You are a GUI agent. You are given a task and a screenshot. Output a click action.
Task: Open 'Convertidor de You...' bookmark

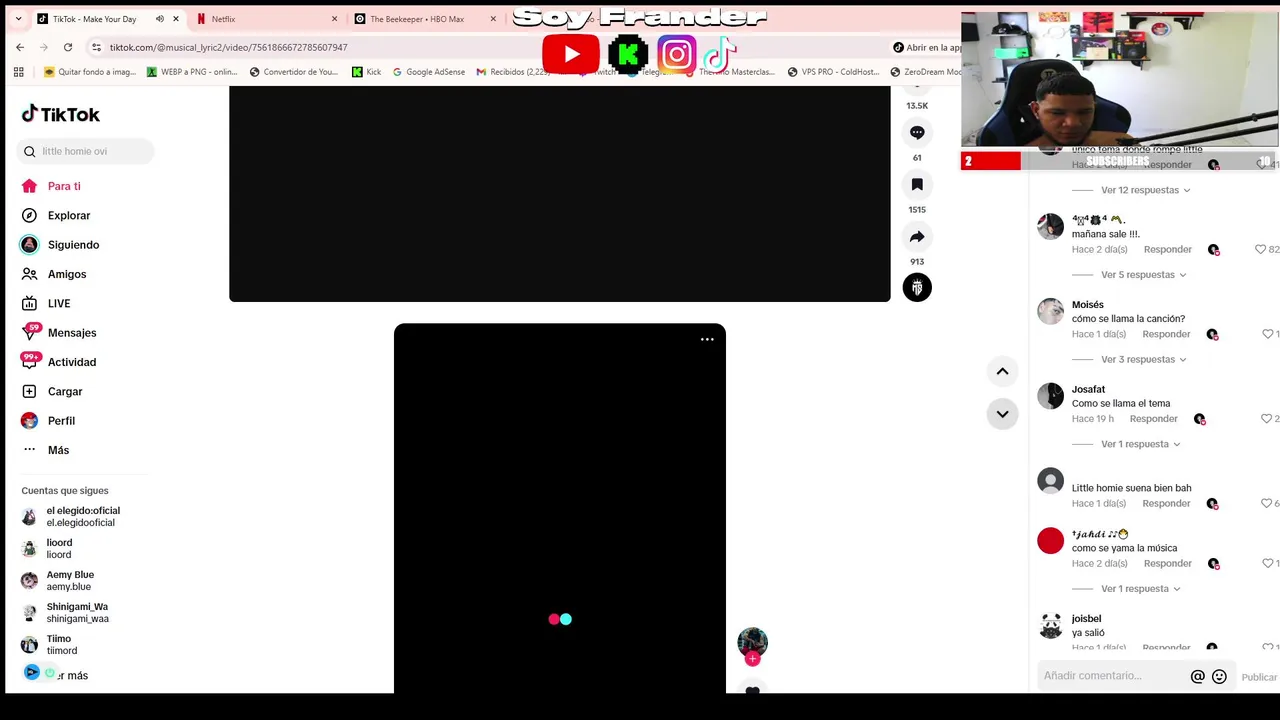coord(294,72)
